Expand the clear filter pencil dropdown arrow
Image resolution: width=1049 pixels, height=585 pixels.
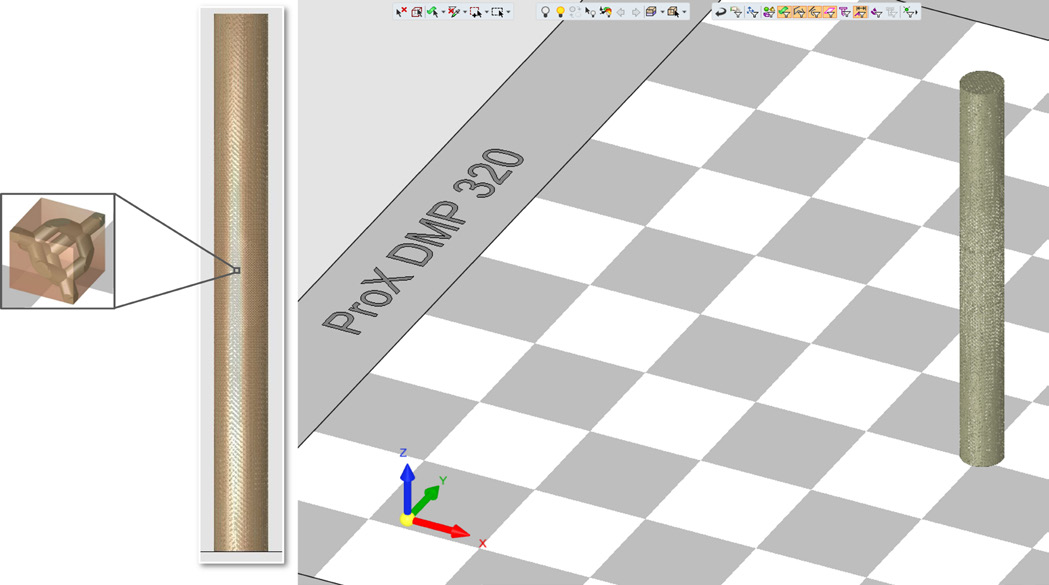click(x=465, y=12)
